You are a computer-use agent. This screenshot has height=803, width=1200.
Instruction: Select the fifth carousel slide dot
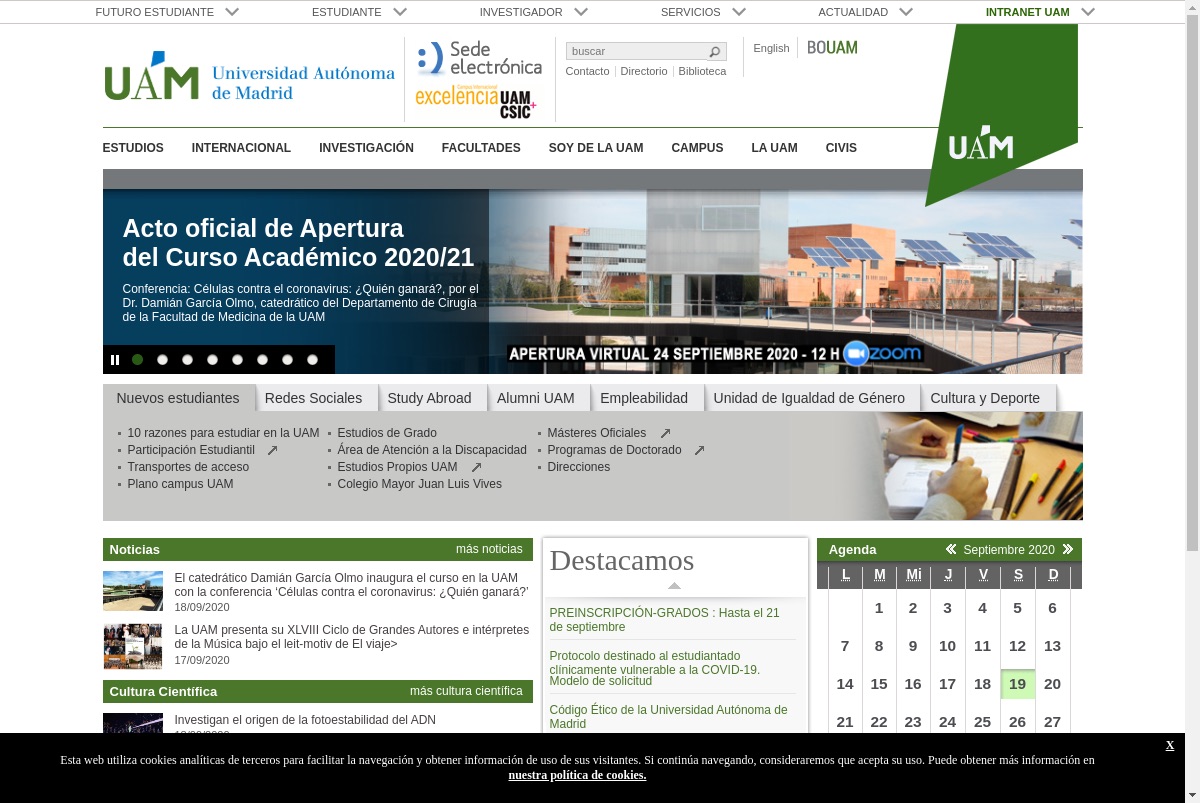pos(237,360)
